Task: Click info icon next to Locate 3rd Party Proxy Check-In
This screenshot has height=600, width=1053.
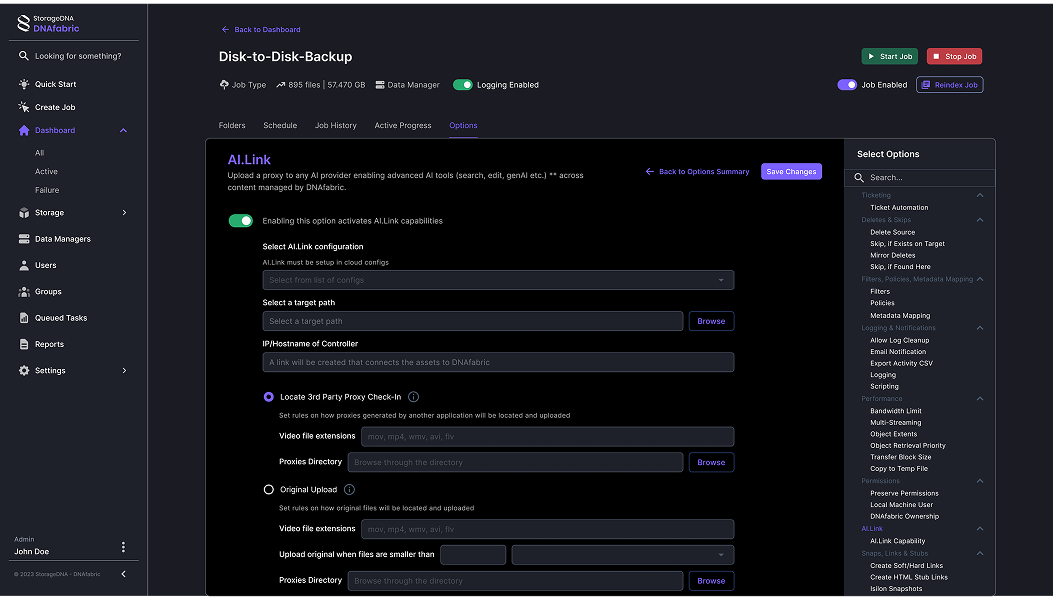Action: [413, 397]
